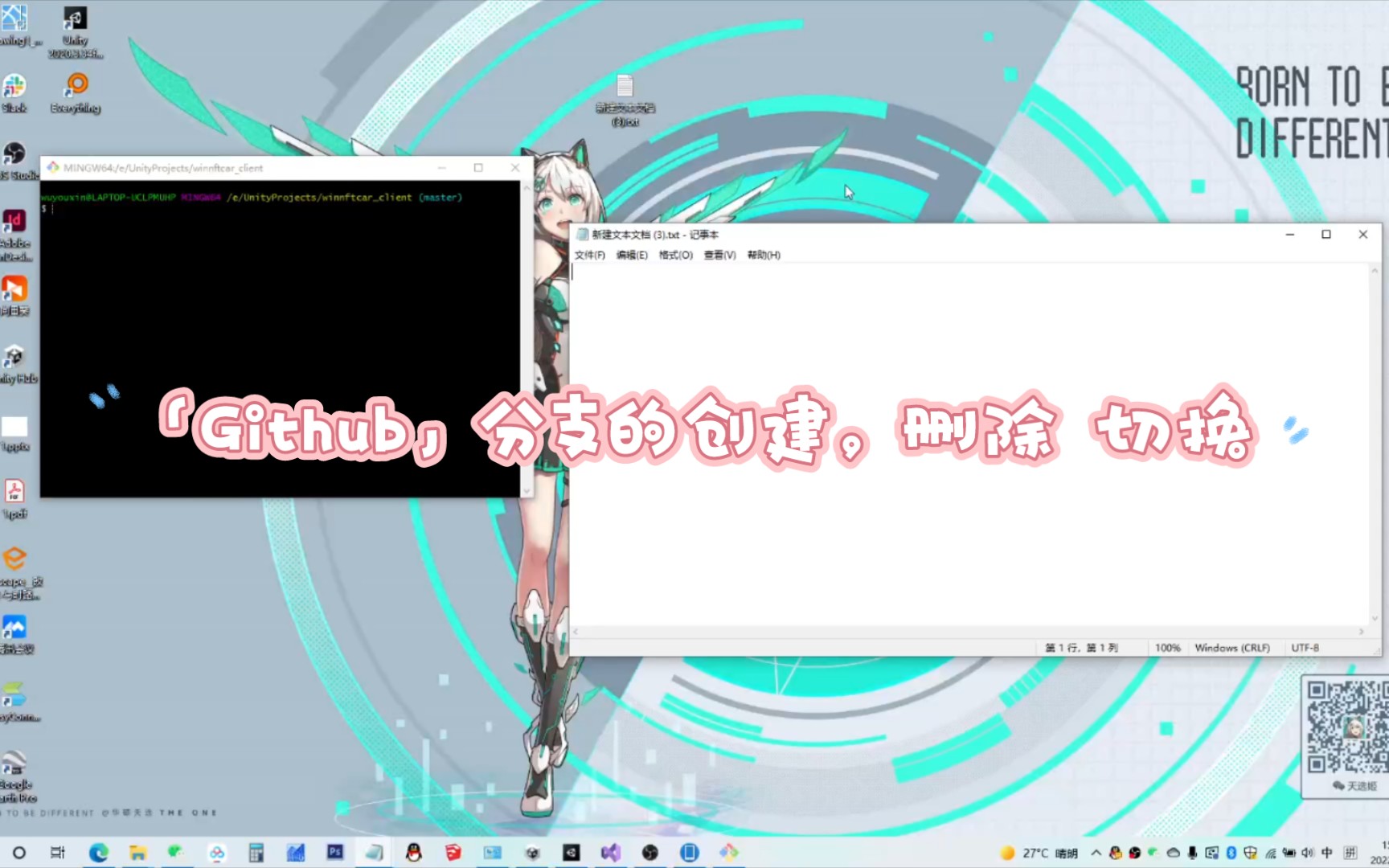This screenshot has height=868, width=1389.
Task: Open QQ penguin icon on taskbar
Action: [414, 853]
